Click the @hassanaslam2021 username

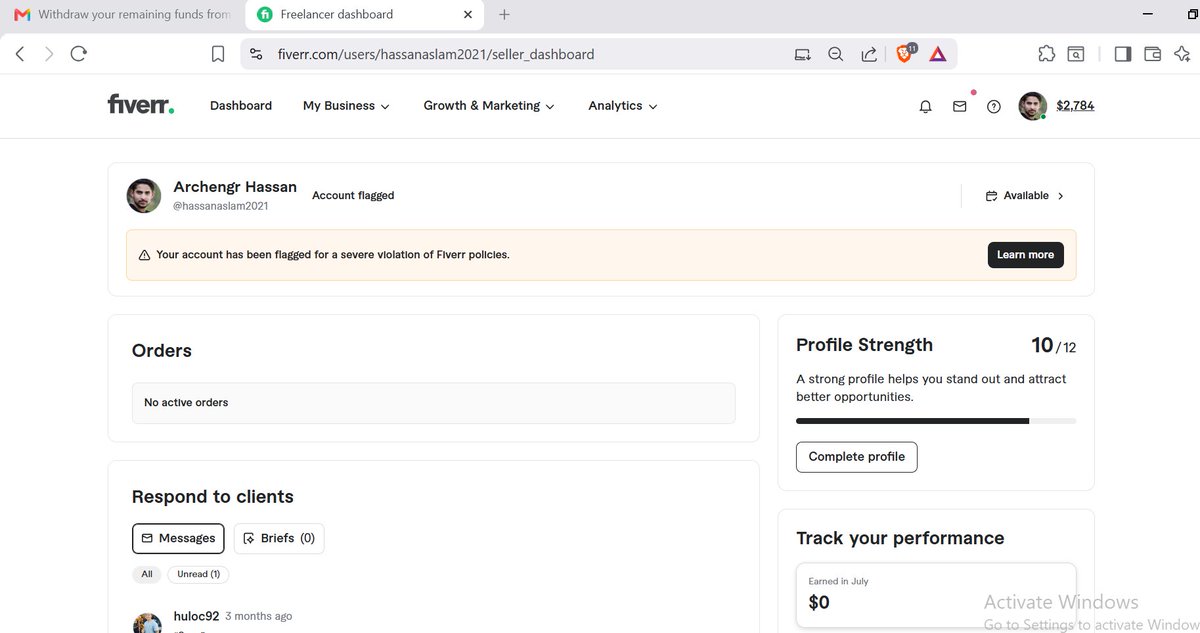pos(221,206)
